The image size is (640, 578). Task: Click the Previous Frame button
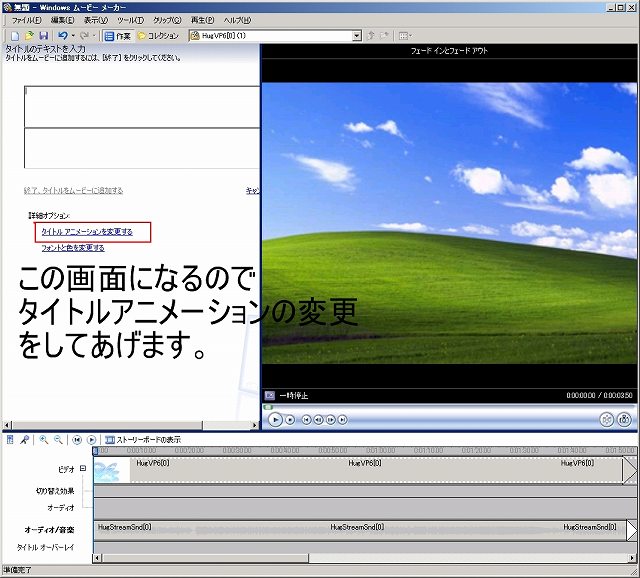pyautogui.click(x=319, y=420)
